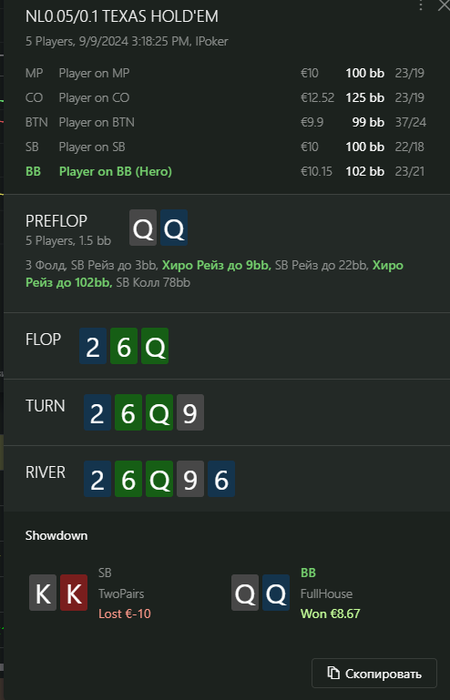Close the hand history panel
The width and height of the screenshot is (450, 700).
(444, 5)
